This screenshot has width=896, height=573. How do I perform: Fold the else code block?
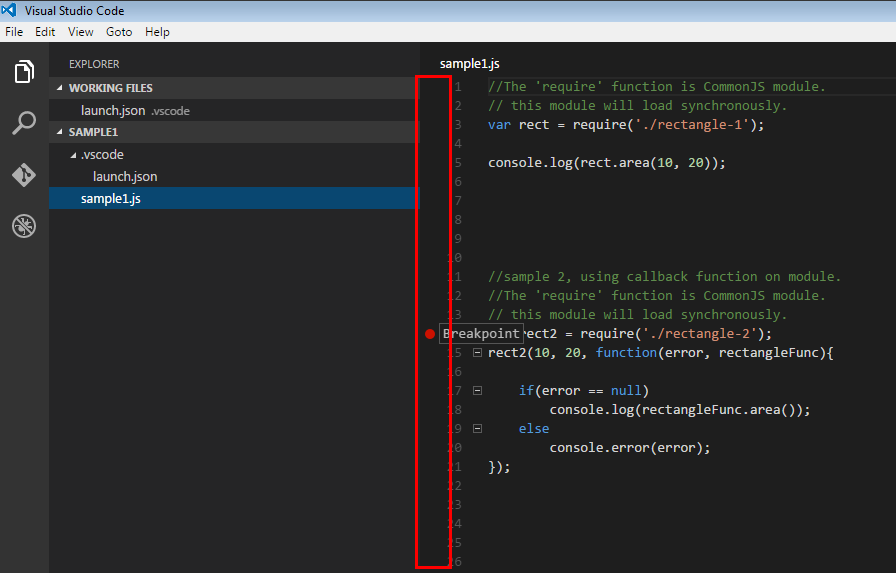pyautogui.click(x=478, y=428)
